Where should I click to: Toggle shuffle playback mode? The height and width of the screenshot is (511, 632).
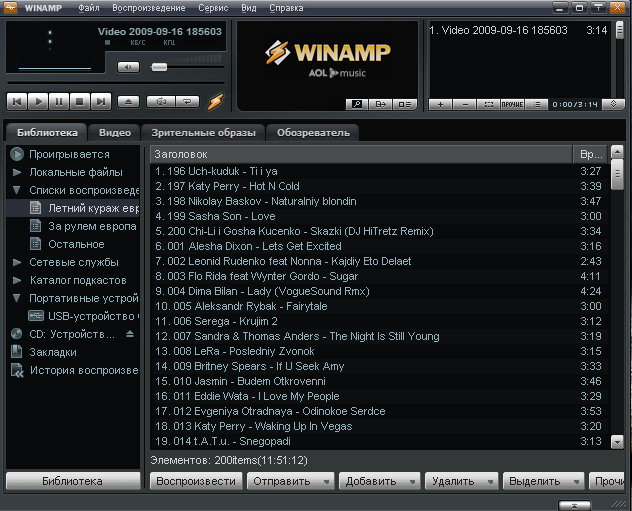tap(161, 102)
